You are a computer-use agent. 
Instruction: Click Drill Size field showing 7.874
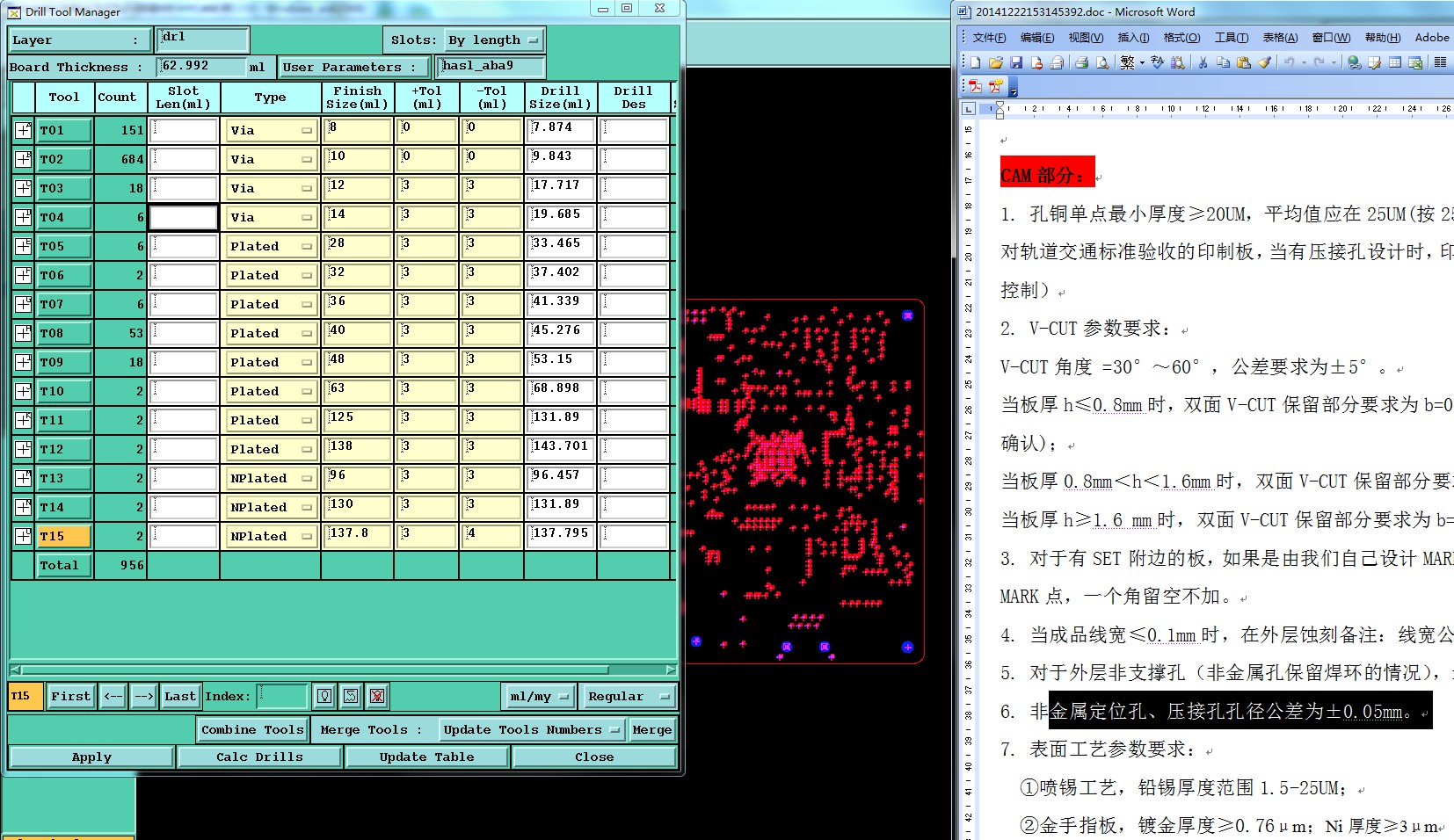pyautogui.click(x=562, y=130)
